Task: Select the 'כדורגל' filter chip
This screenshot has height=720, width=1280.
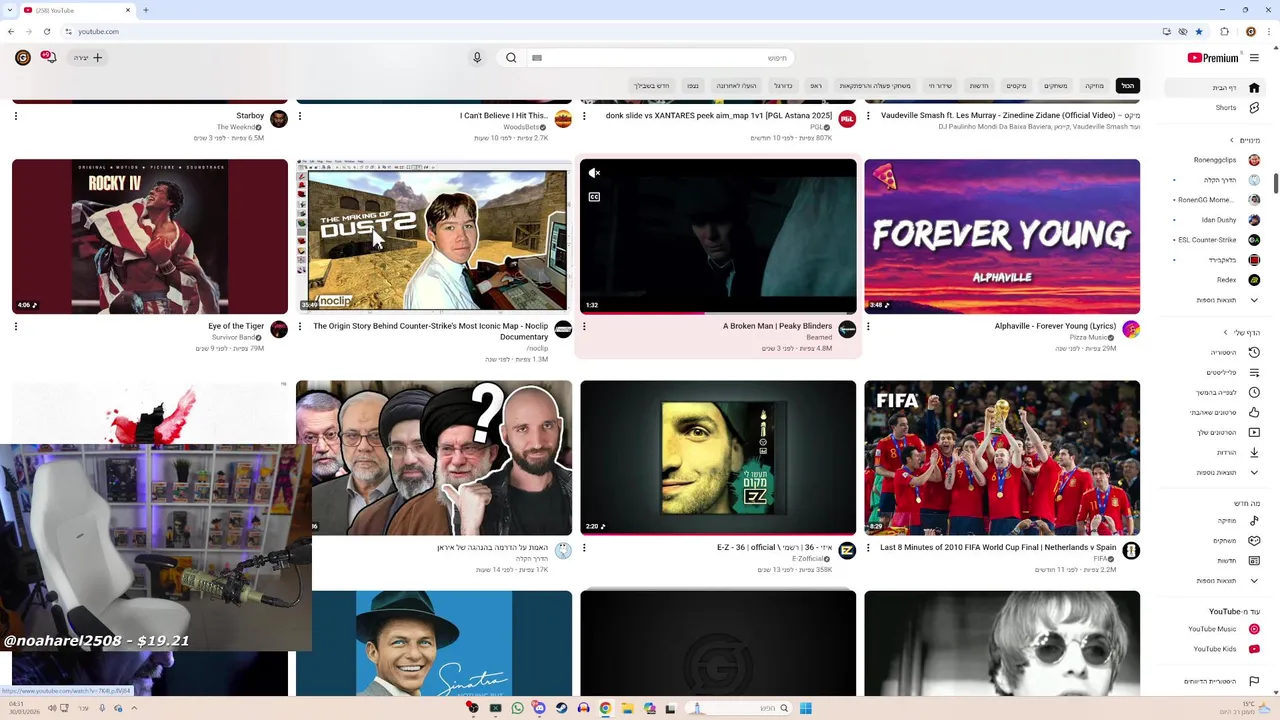Action: (783, 86)
